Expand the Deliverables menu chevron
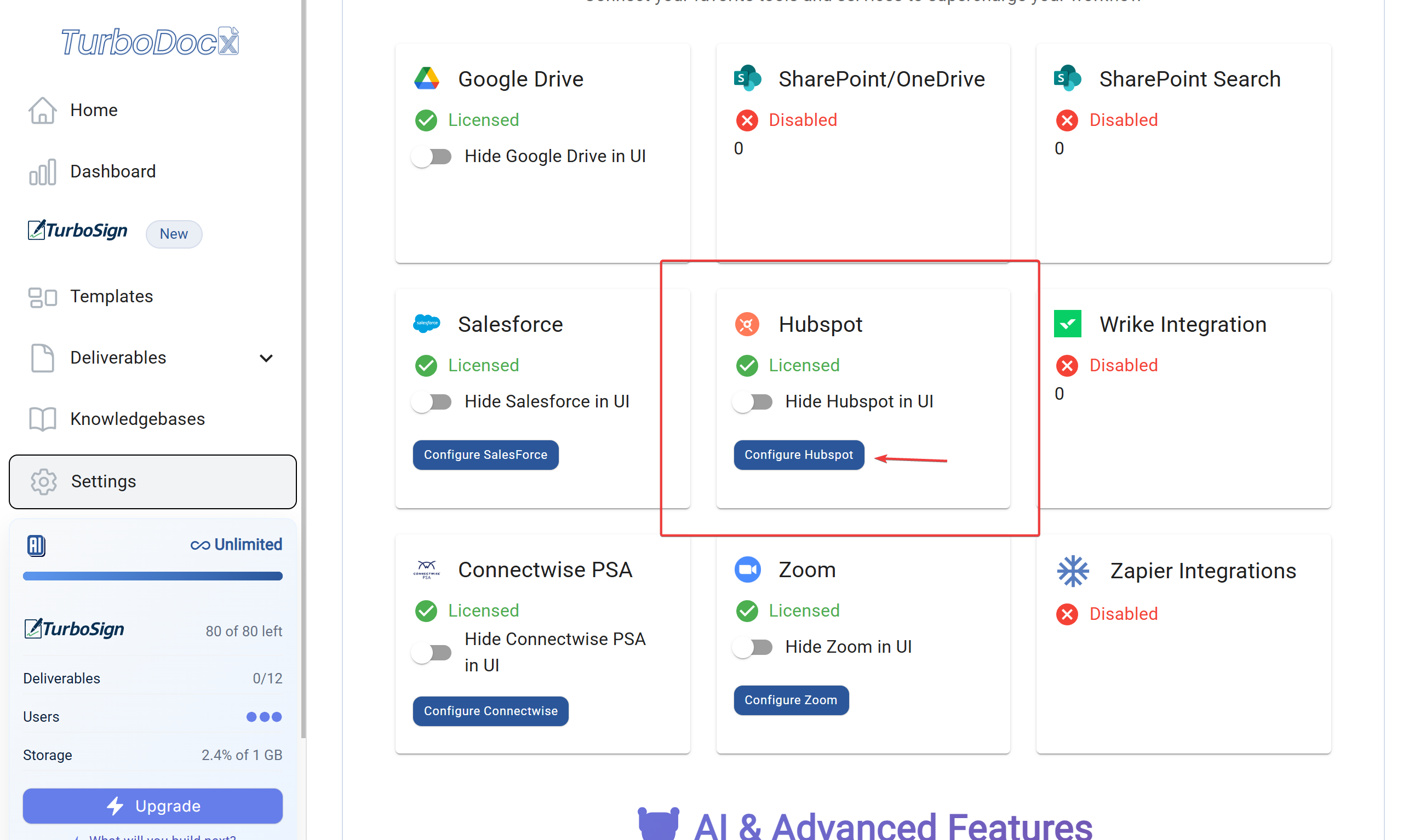Viewport: 1420px width, 840px height. coord(266,358)
